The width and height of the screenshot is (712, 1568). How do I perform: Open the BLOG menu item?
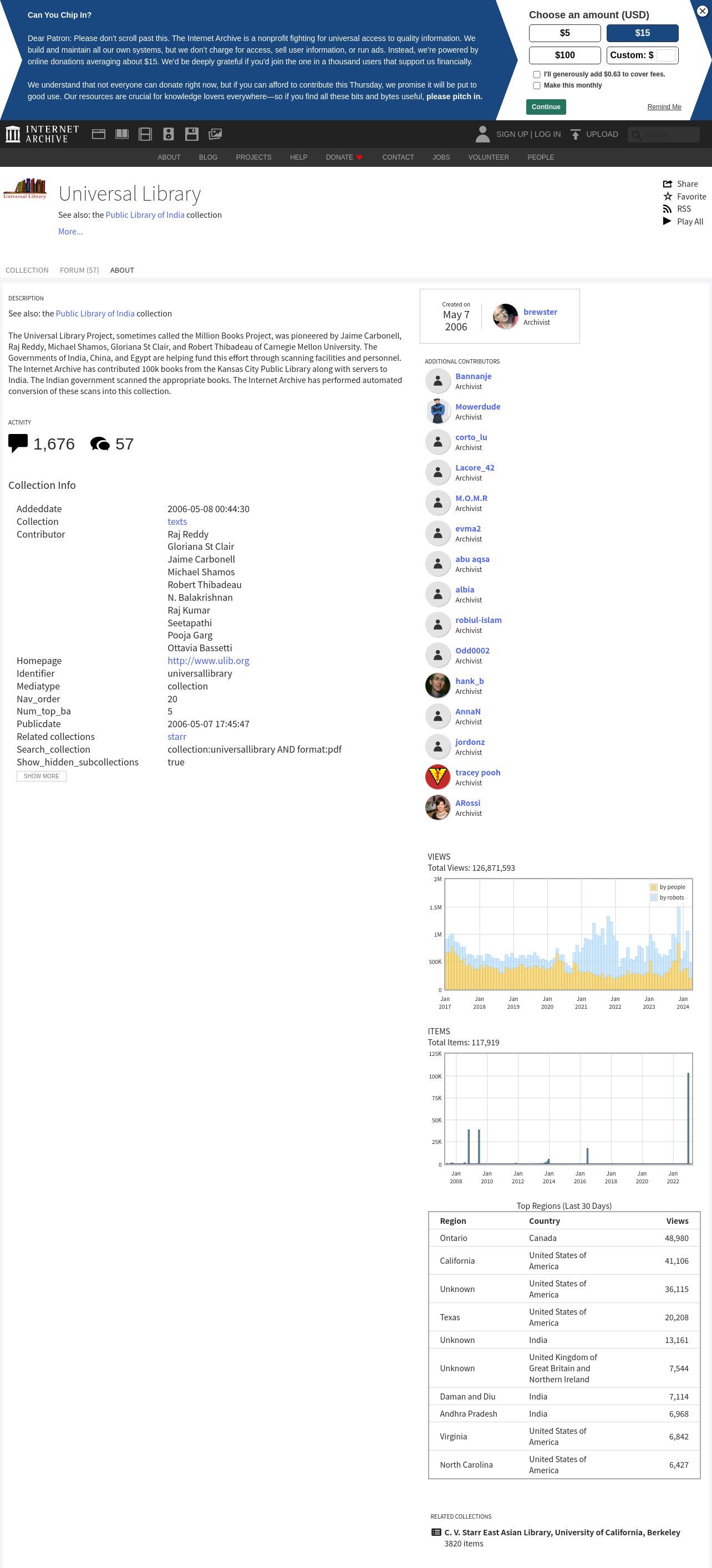[x=208, y=157]
